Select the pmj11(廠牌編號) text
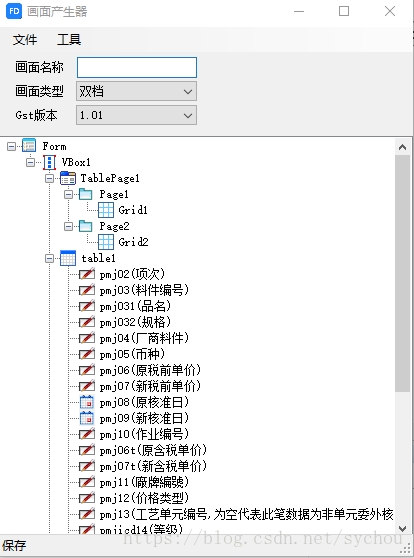 144,483
